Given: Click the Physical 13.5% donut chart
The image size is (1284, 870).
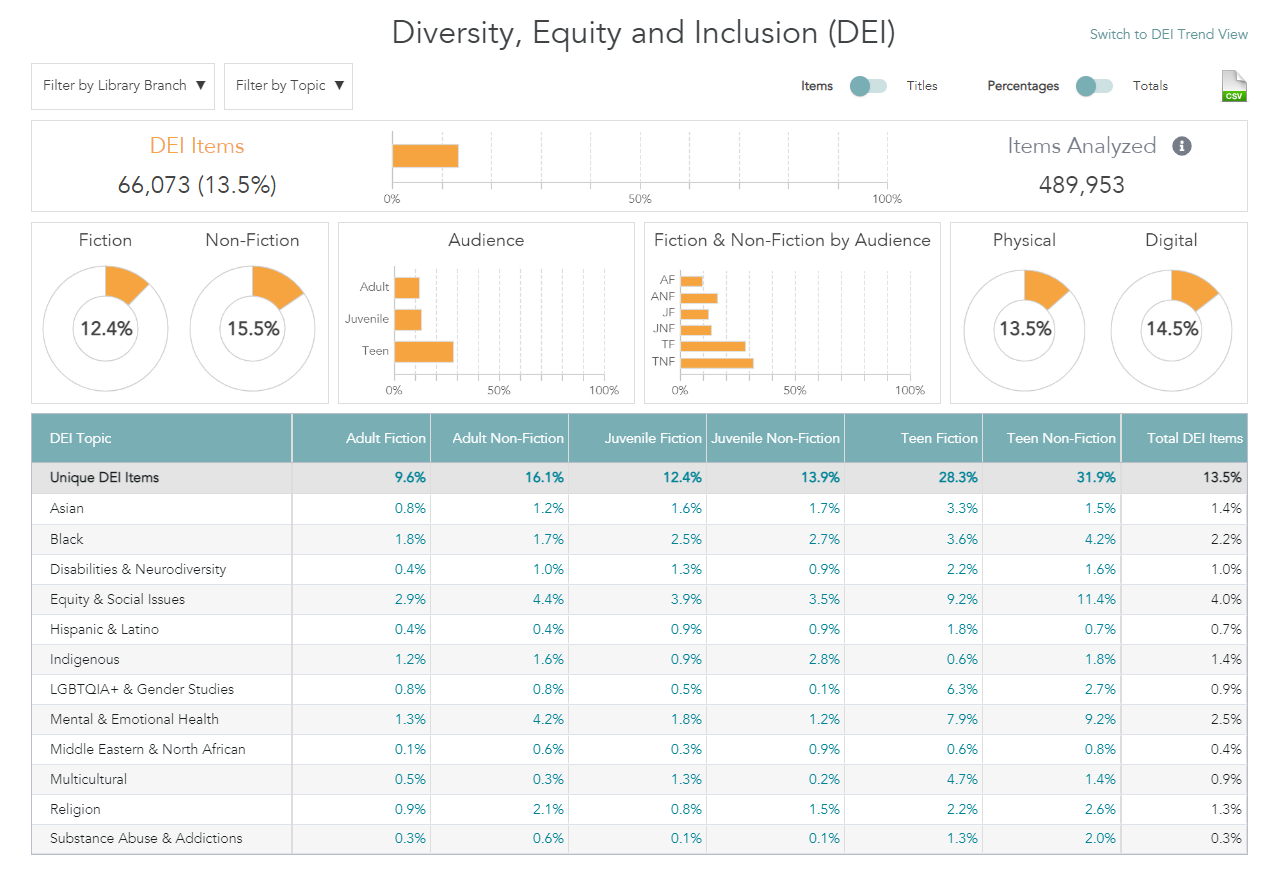Looking at the screenshot, I should (1025, 328).
